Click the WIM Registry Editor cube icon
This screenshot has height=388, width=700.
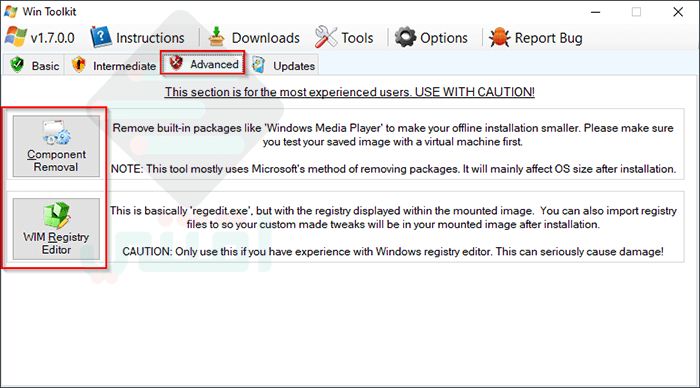(57, 215)
